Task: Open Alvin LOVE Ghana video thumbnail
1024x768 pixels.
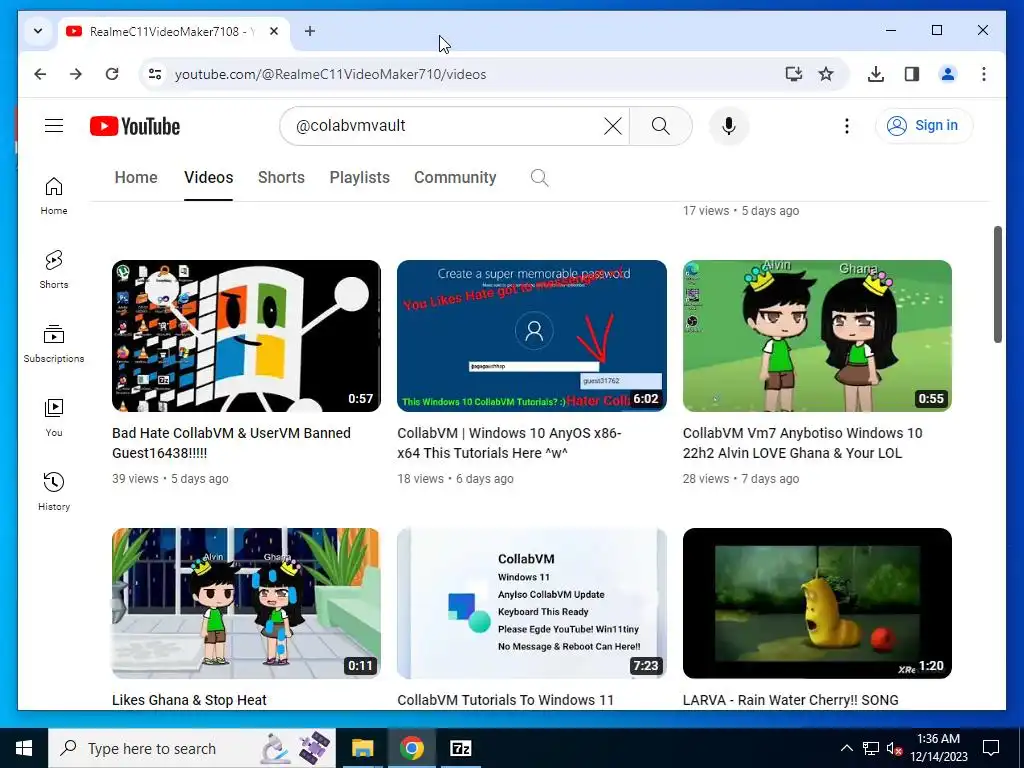Action: [817, 336]
